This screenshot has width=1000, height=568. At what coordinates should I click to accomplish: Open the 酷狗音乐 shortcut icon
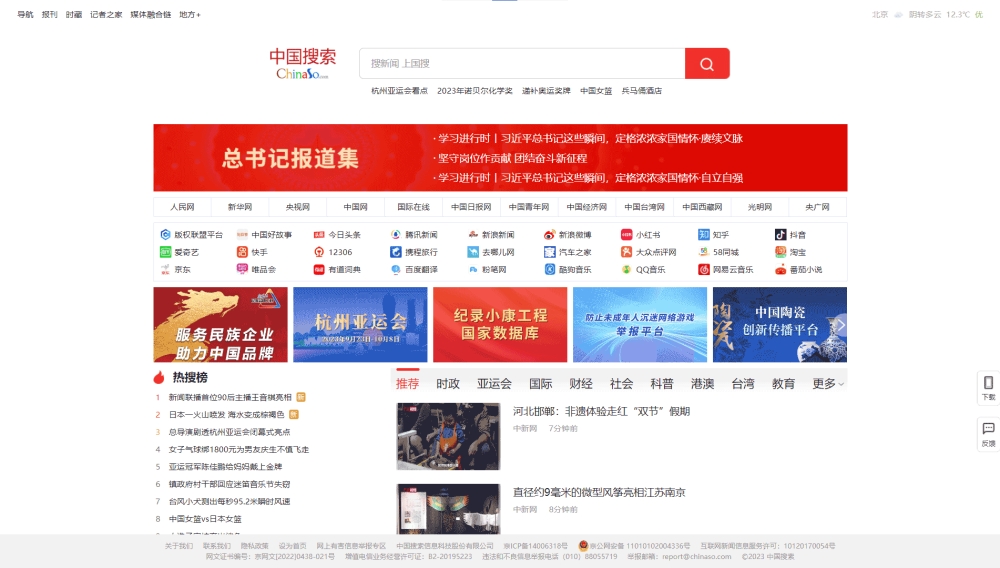[549, 269]
